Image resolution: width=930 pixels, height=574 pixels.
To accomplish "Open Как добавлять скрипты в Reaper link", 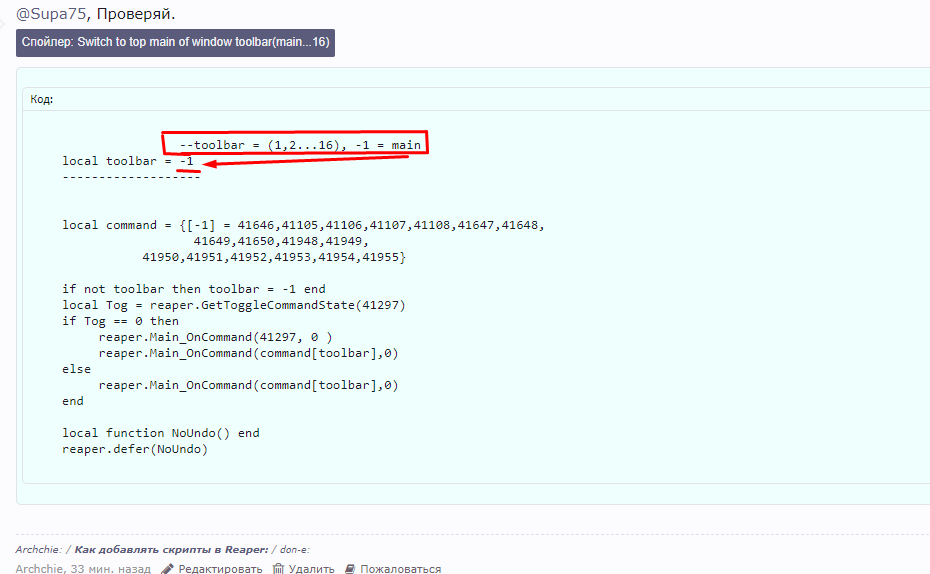I will tap(171, 550).
